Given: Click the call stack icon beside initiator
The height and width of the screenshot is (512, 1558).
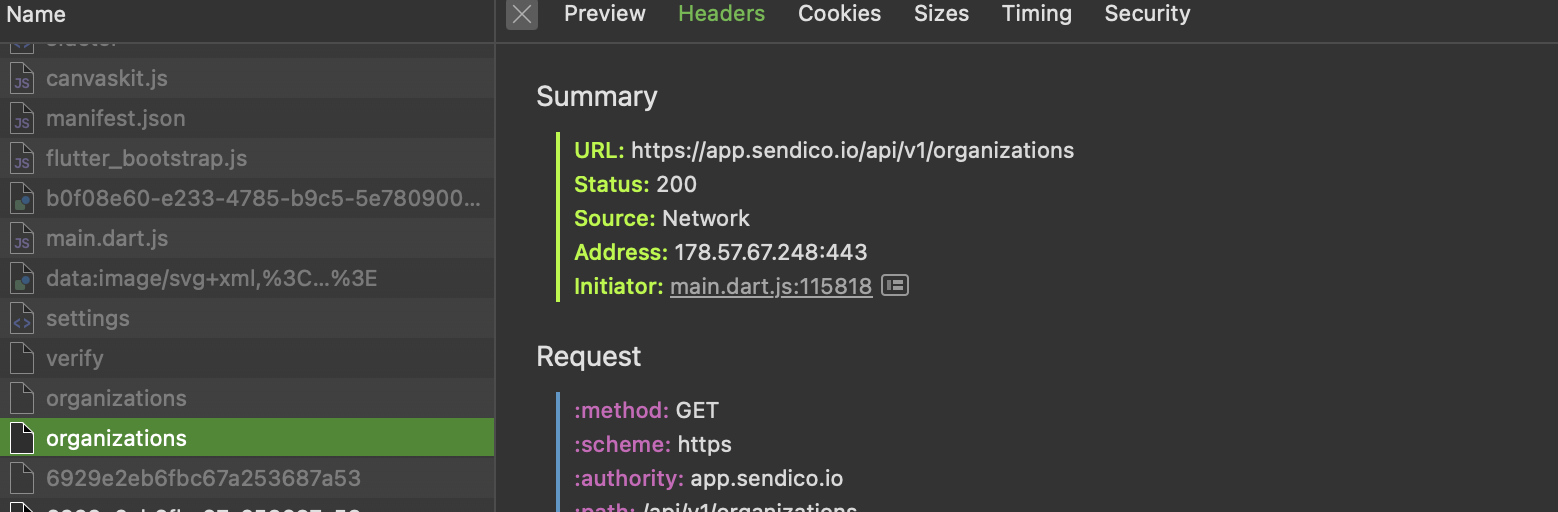Looking at the screenshot, I should [x=895, y=286].
